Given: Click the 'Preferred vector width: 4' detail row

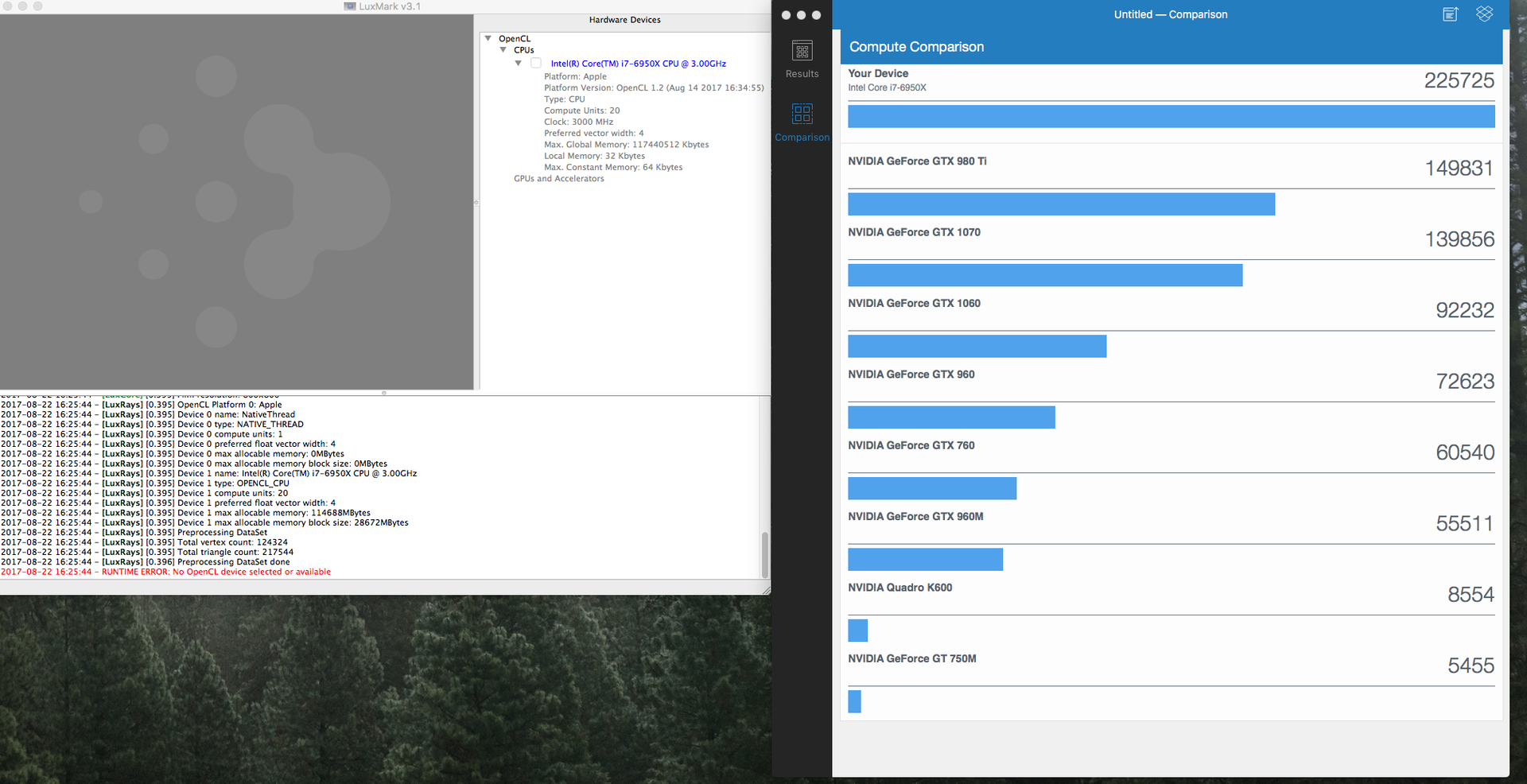Looking at the screenshot, I should point(594,133).
